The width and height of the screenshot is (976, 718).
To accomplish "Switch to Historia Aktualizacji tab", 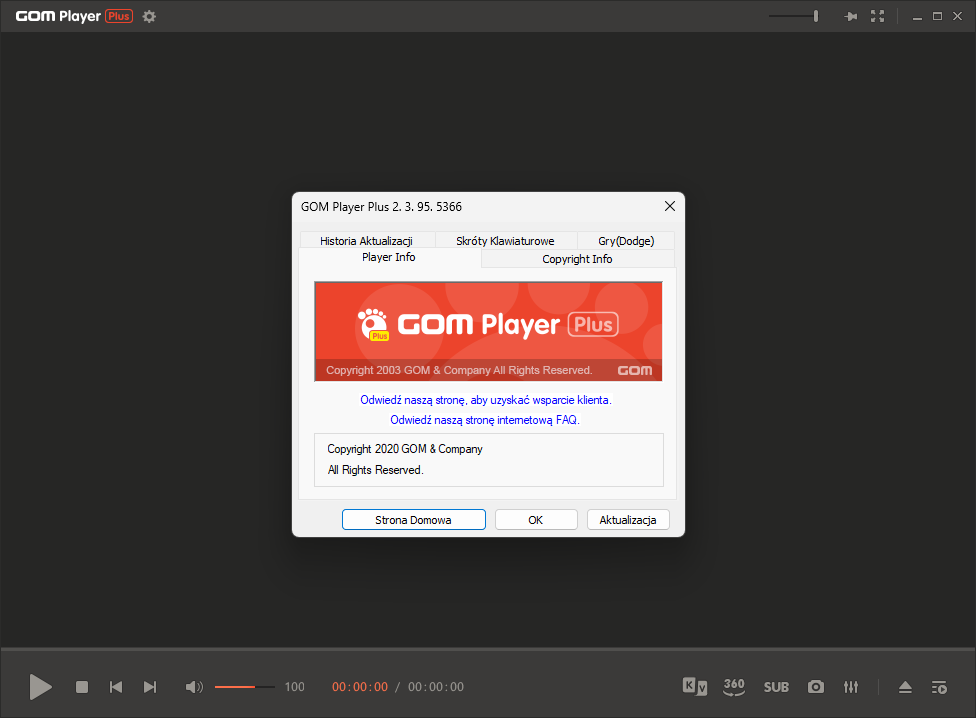I will (366, 241).
